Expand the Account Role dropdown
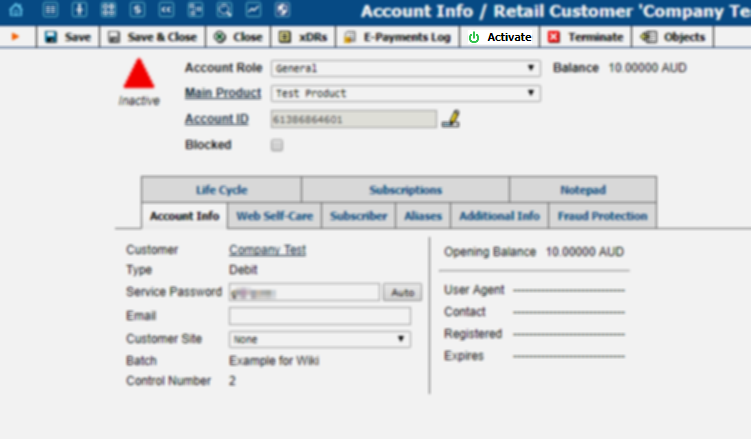 tap(406, 68)
